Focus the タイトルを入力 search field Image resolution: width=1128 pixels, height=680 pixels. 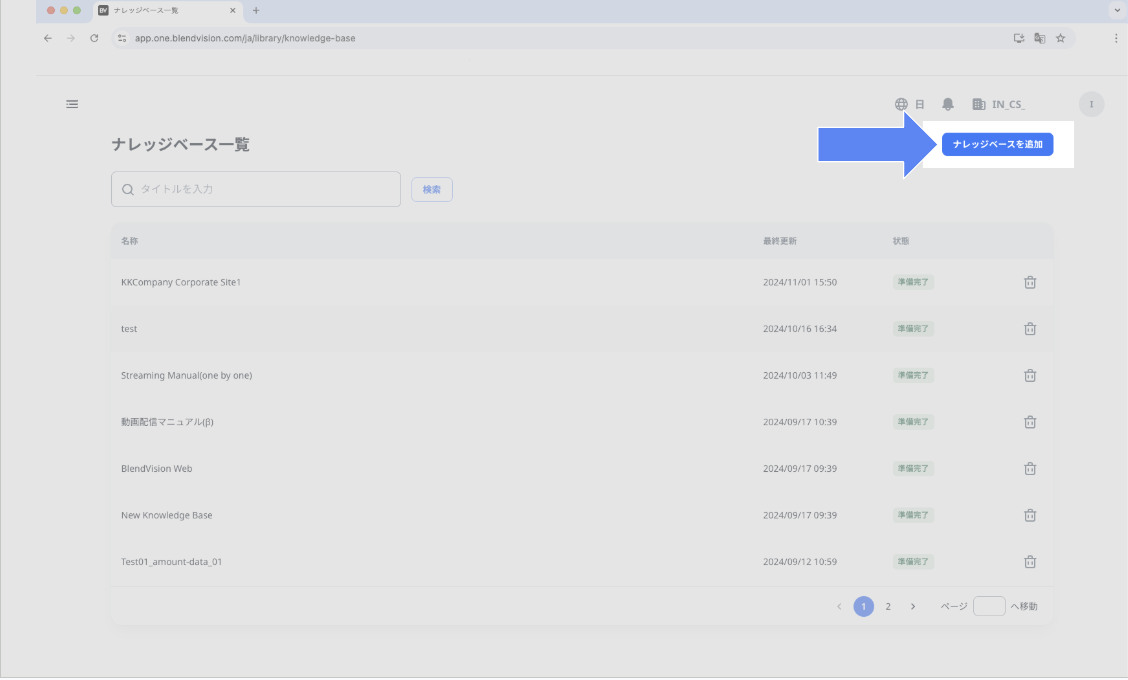click(255, 189)
